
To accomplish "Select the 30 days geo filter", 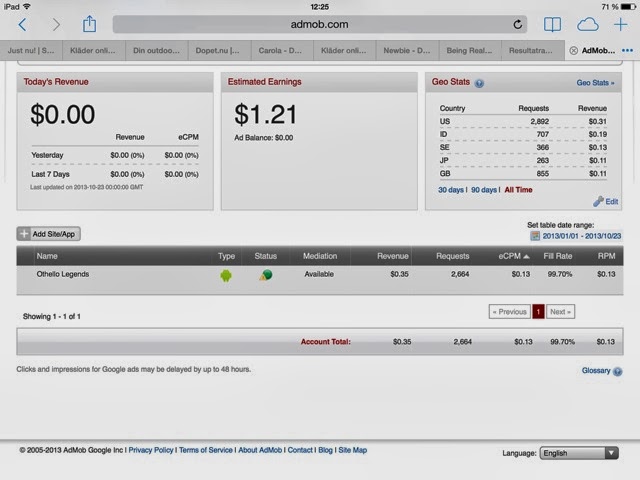I will 451,190.
